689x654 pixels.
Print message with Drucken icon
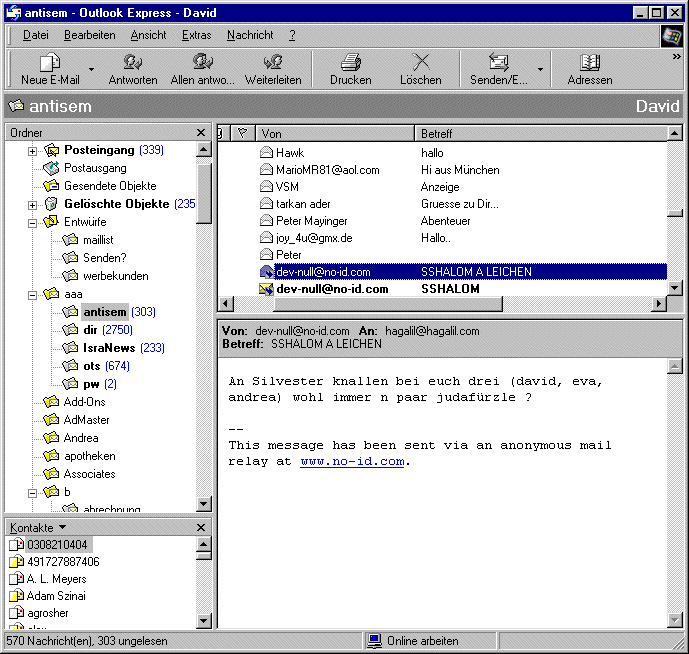coord(350,63)
